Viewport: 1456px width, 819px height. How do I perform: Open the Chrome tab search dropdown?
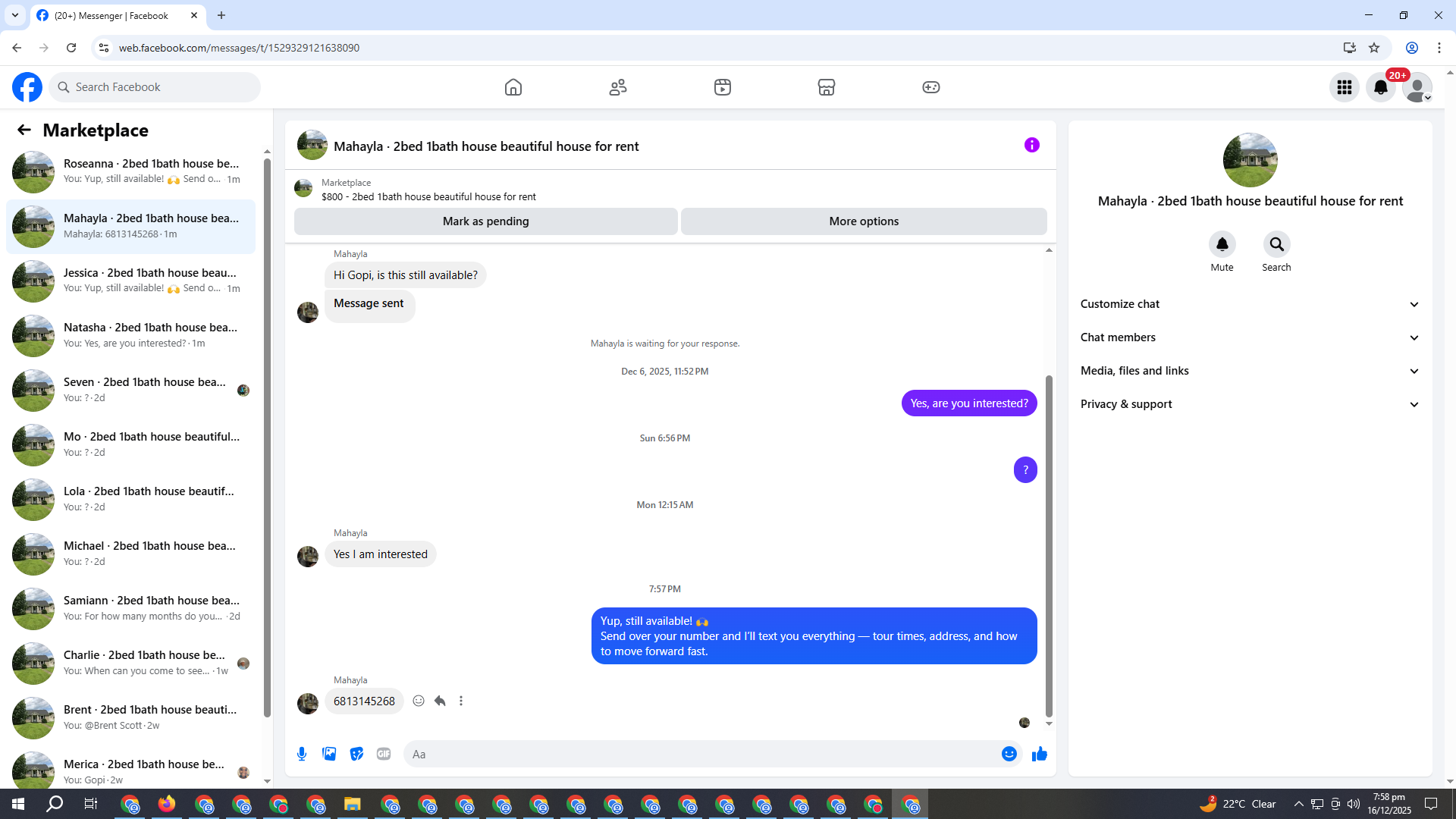pos(15,15)
